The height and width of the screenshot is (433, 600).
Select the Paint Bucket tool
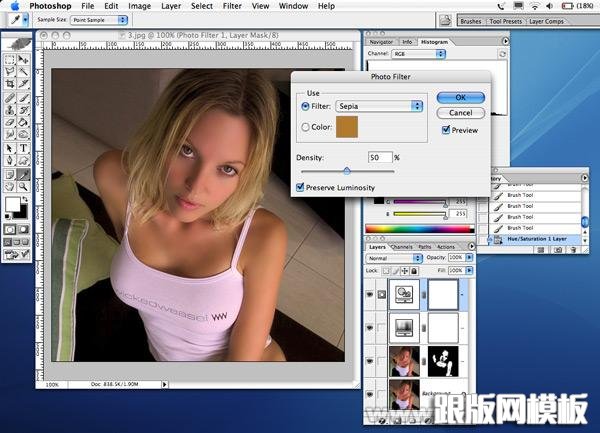tap(23, 122)
